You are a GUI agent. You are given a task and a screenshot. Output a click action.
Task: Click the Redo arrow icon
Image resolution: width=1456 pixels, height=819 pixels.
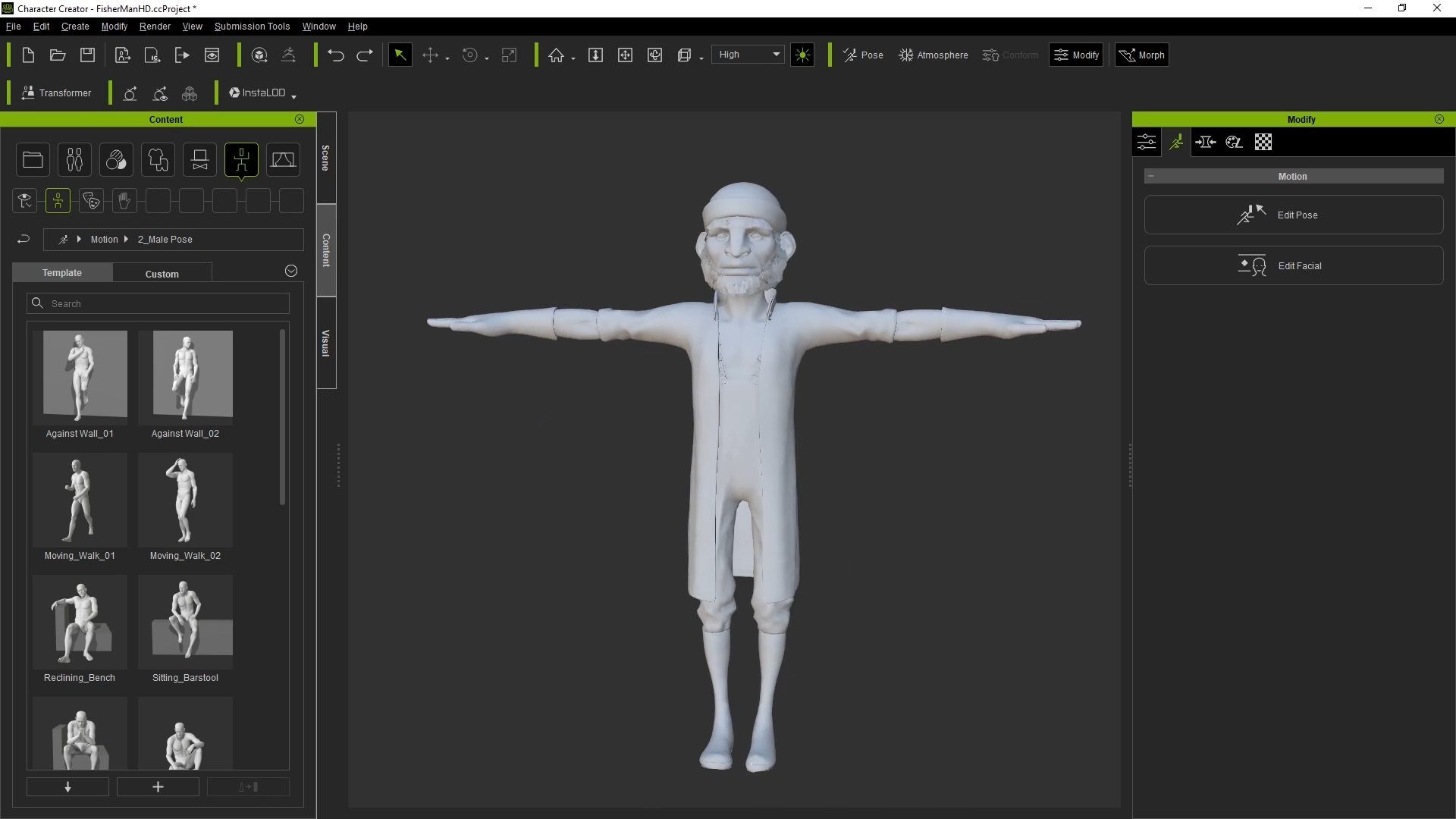coord(365,55)
